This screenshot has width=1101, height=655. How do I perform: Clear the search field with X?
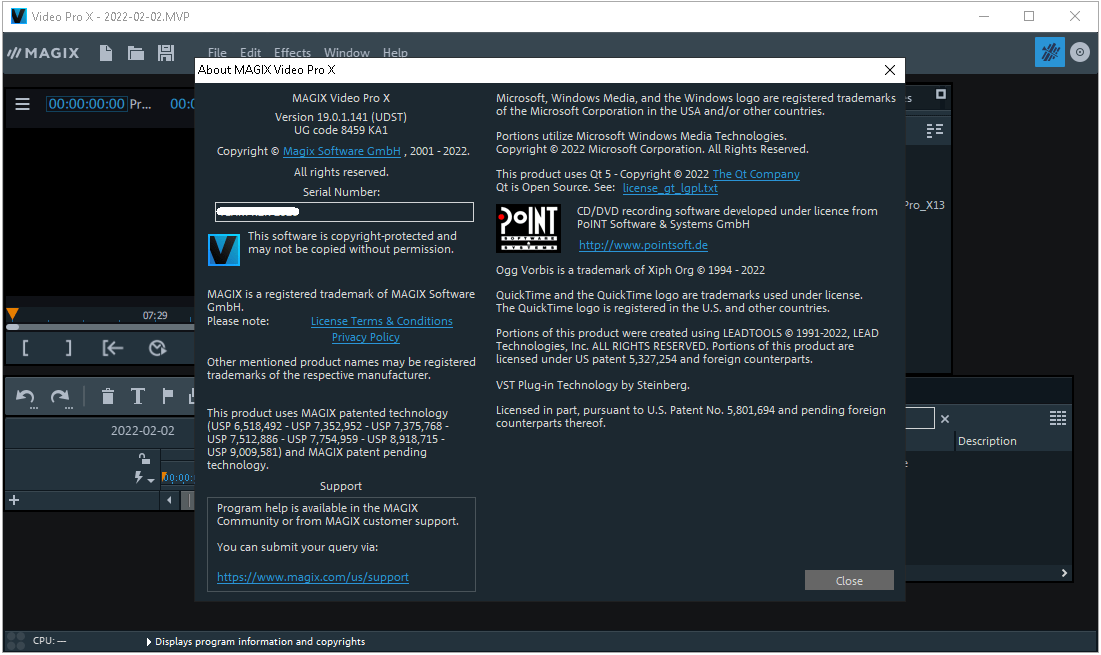[x=945, y=419]
